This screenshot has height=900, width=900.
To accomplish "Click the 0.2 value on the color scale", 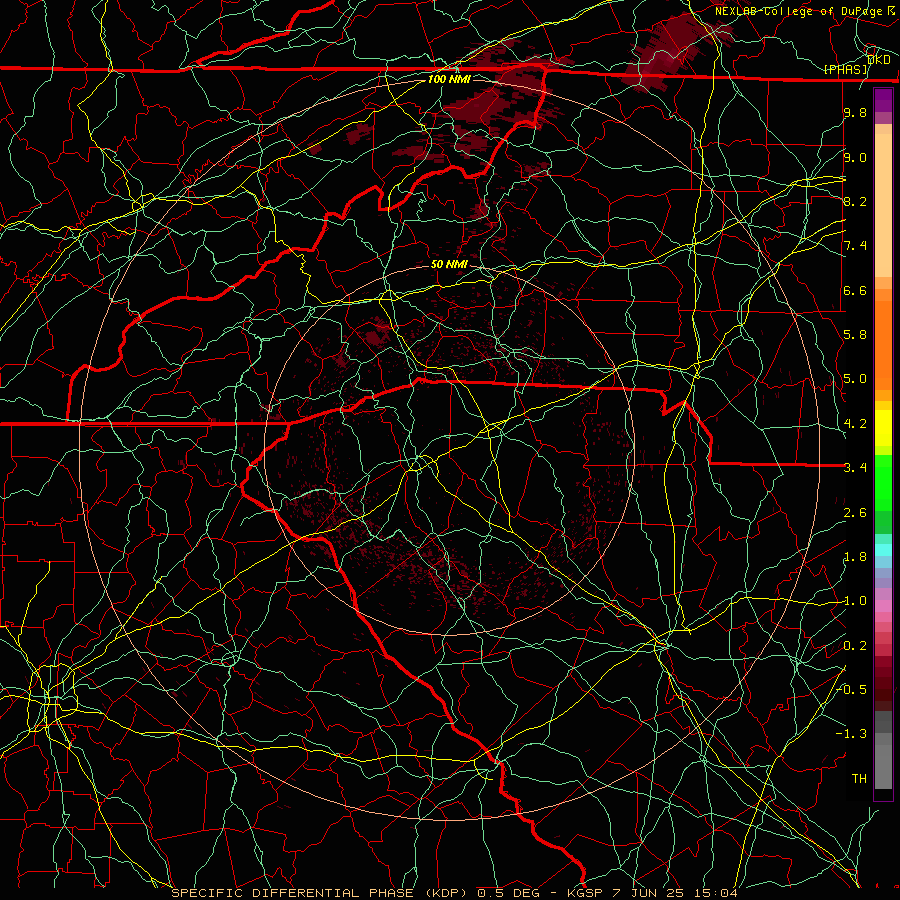I will click(x=855, y=646).
